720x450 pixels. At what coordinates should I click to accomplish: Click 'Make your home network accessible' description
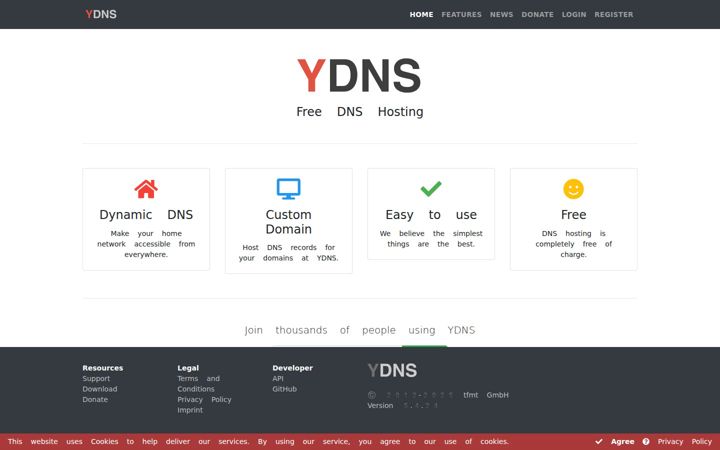[146, 244]
